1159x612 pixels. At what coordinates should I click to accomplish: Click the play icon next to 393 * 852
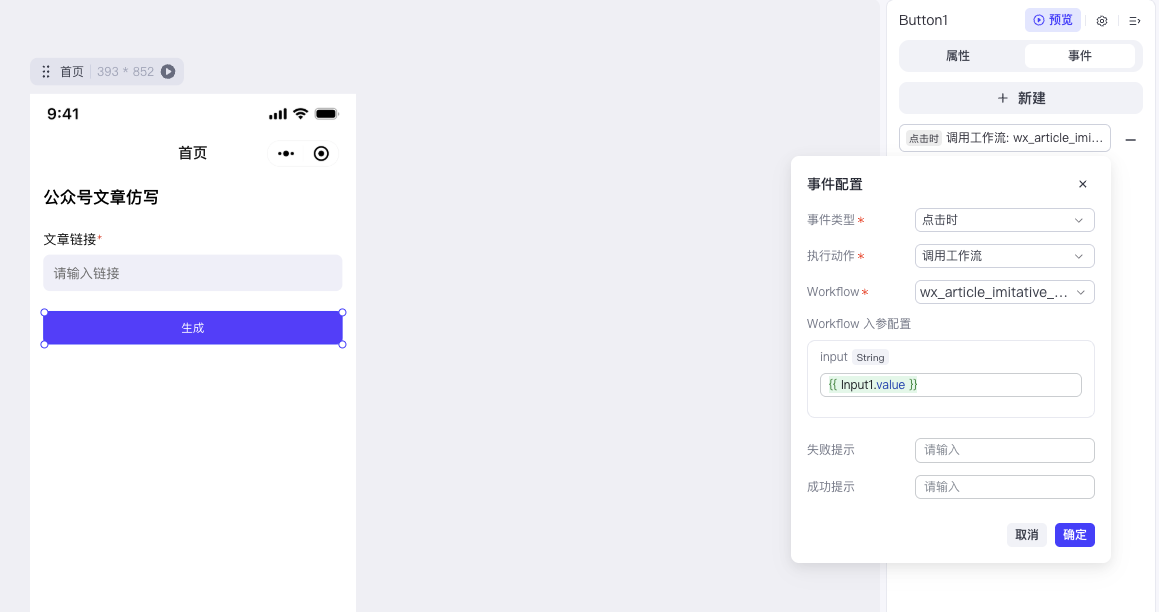[168, 71]
